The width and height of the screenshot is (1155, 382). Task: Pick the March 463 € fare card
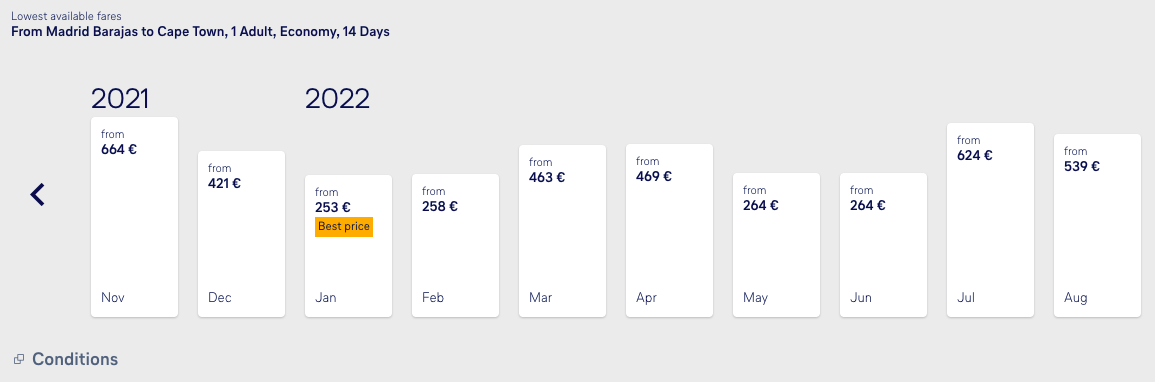562,231
